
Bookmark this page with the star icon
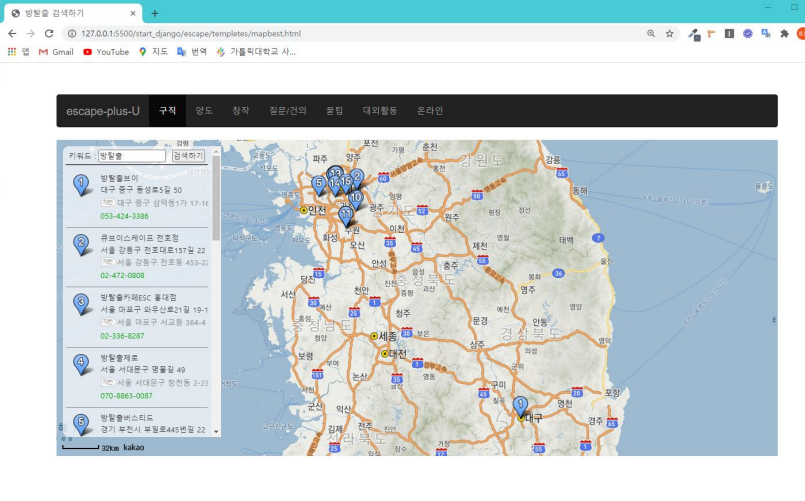click(x=669, y=33)
